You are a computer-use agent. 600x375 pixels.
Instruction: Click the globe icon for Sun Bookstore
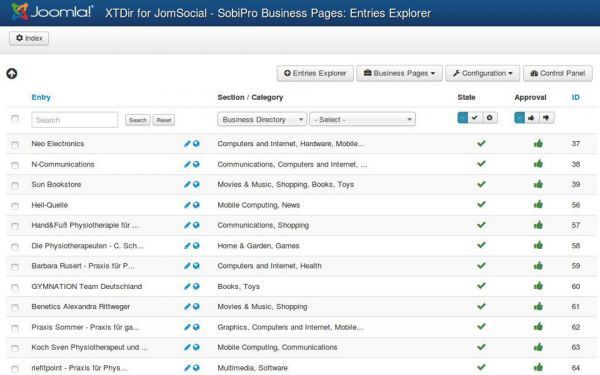tap(196, 184)
